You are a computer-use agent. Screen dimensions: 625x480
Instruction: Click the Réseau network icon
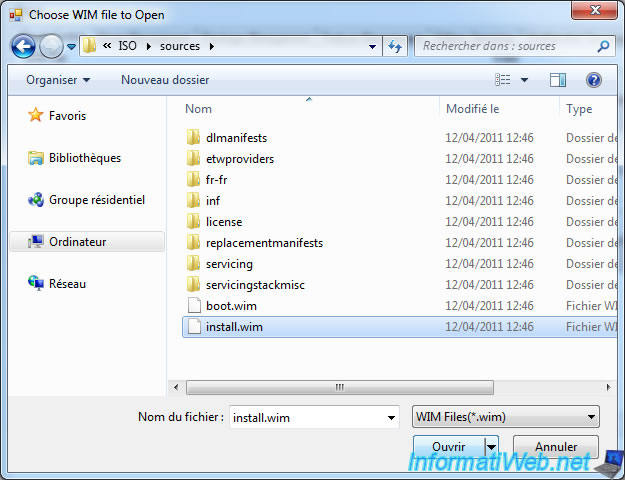click(x=35, y=283)
